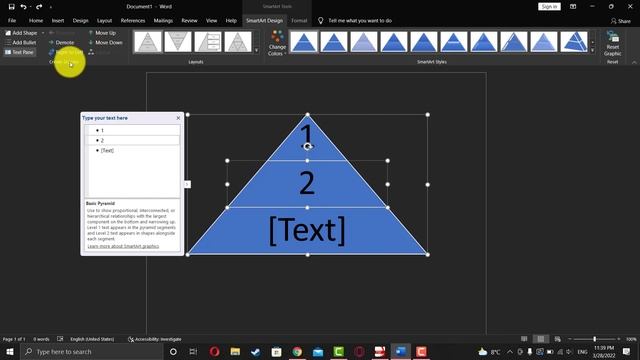
Task: Switch to the Help tab
Action: click(231, 20)
